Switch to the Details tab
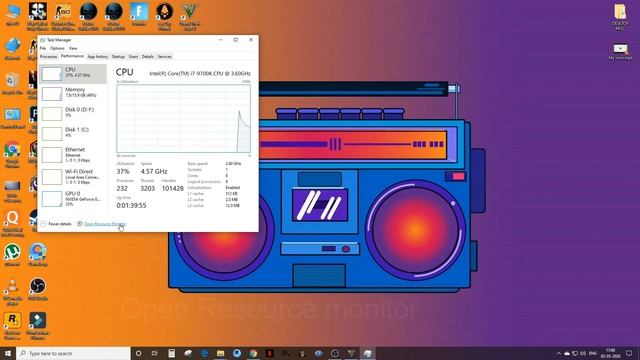 coord(148,57)
